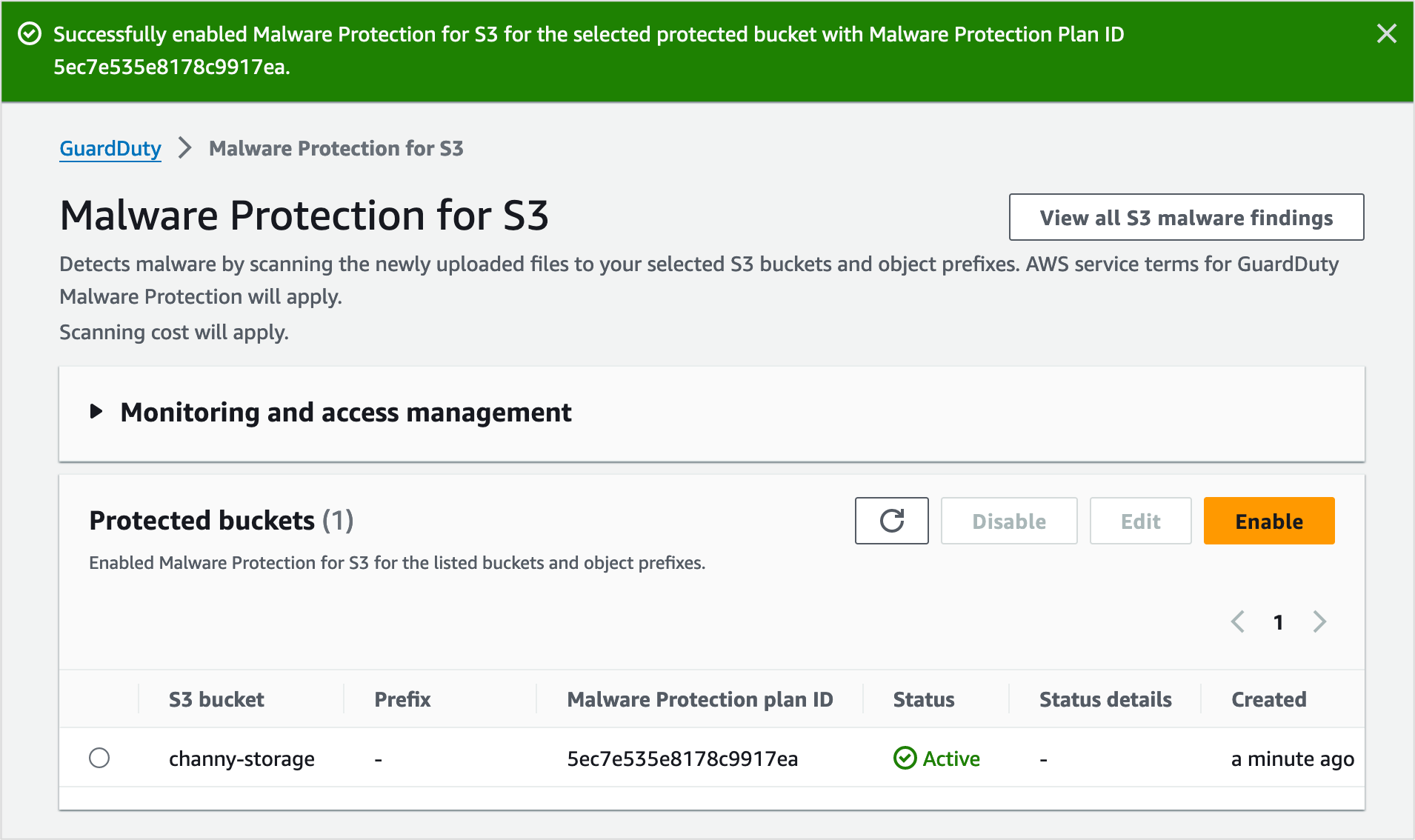Expand Monitoring and access management section
This screenshot has width=1415, height=840.
coord(96,412)
